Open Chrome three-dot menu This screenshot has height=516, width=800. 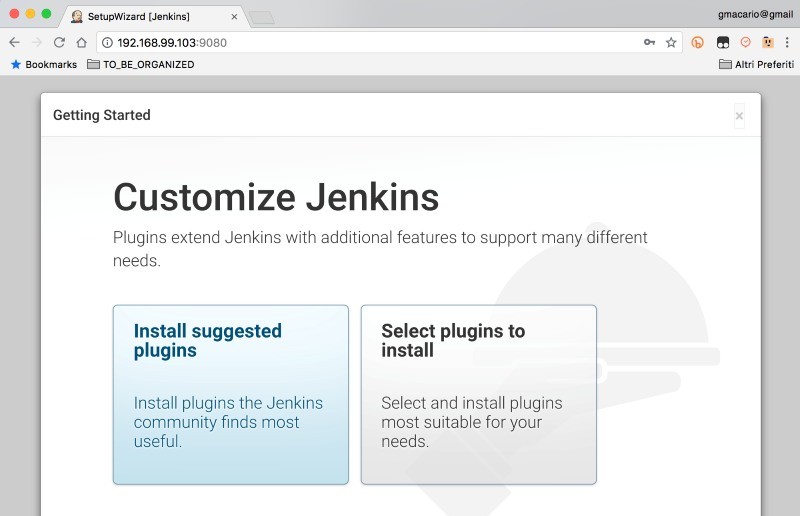click(x=787, y=42)
